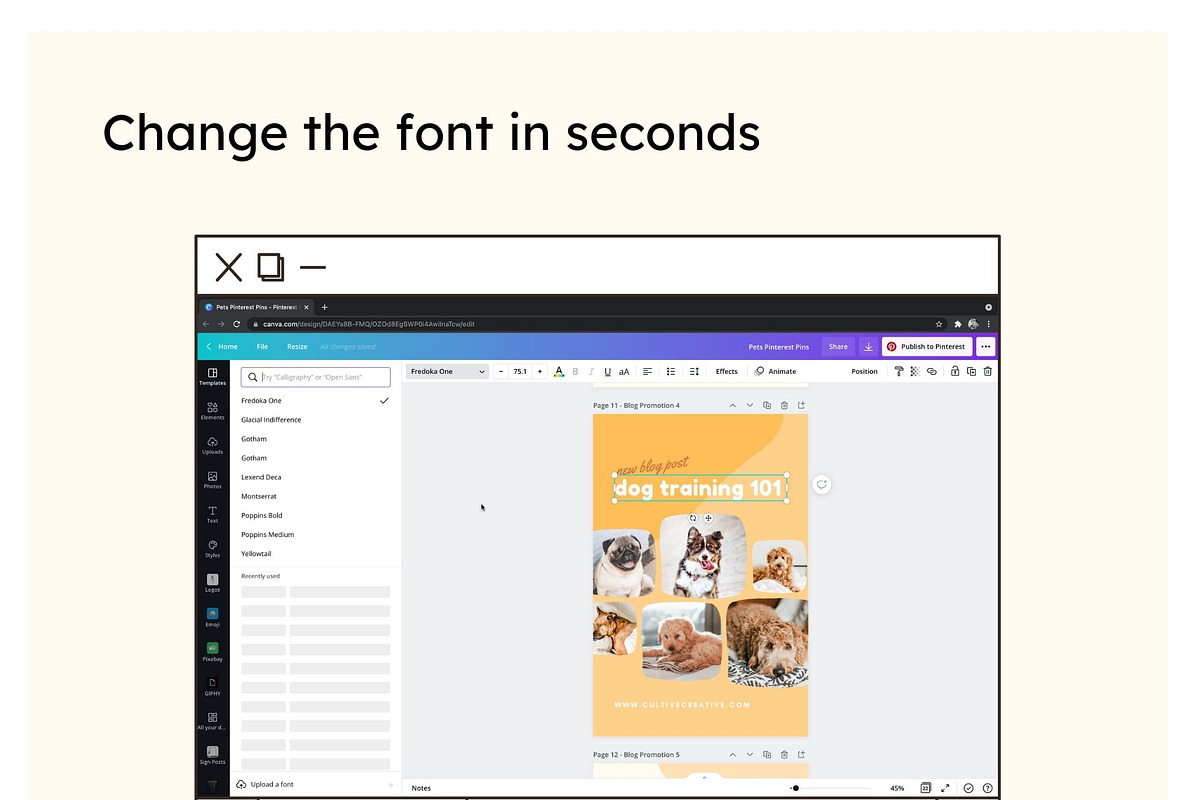Viewport: 1200px width, 800px height.
Task: Open the transparency checkerboard icon
Action: coord(915,371)
